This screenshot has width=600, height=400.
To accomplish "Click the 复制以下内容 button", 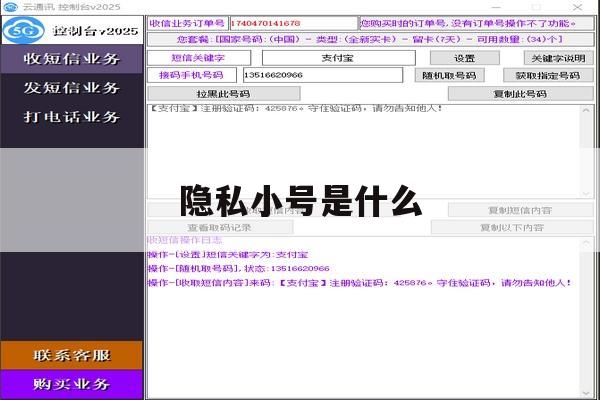I will point(512,227).
